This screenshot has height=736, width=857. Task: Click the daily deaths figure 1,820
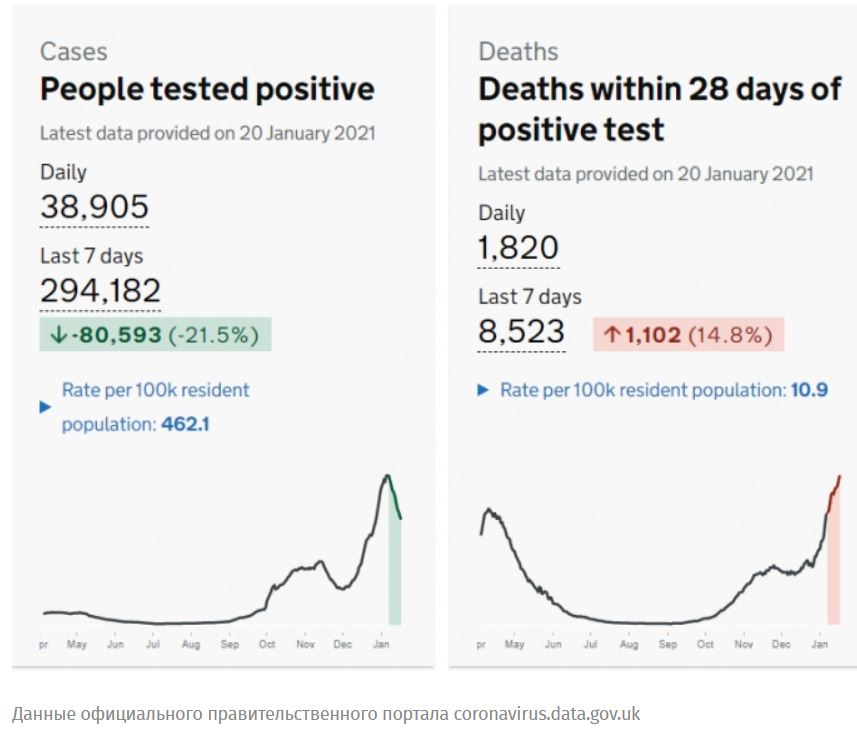point(518,248)
